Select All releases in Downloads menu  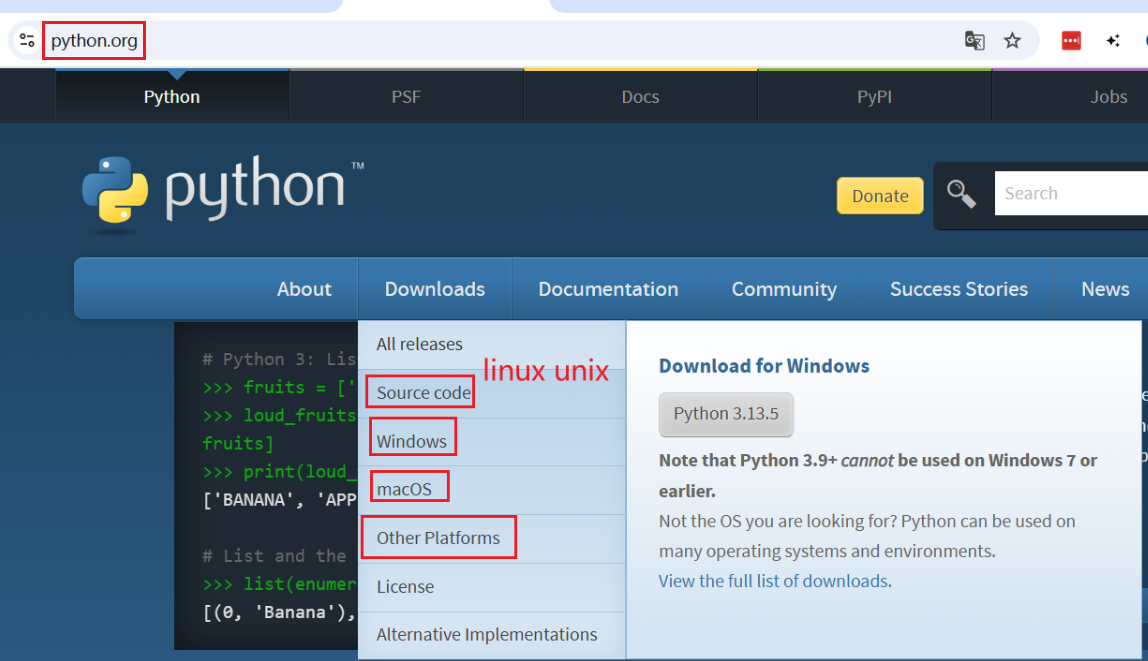click(x=492, y=344)
